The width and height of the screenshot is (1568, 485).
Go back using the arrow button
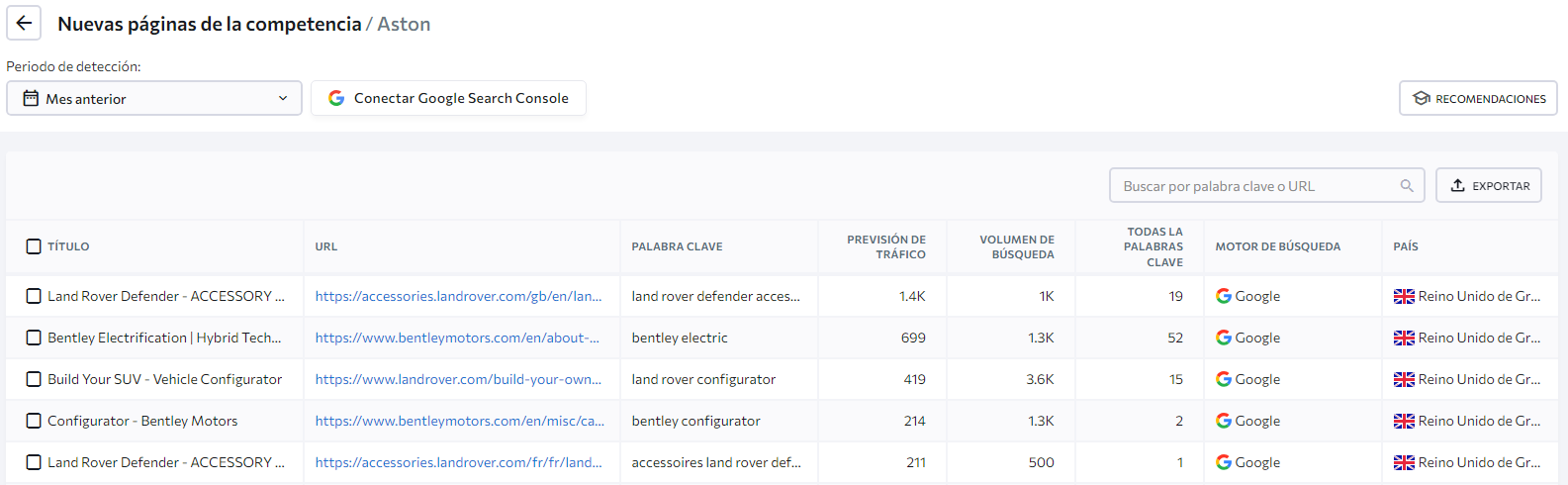click(x=24, y=23)
